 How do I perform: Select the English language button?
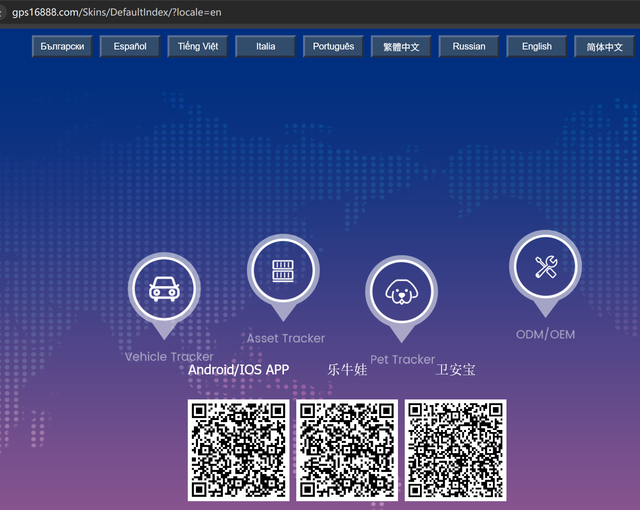click(536, 47)
